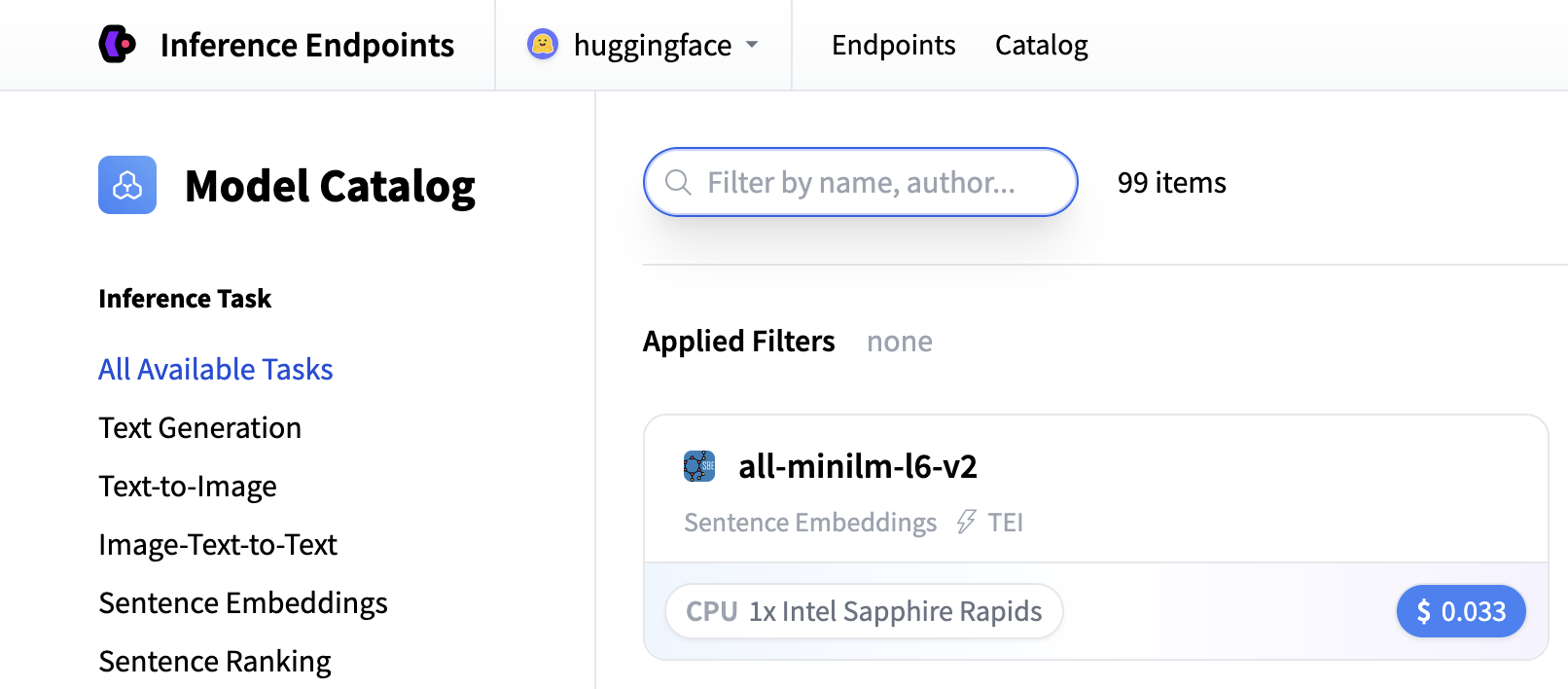Open the huggingface account dropdown
The image size is (1568, 689).
752,45
